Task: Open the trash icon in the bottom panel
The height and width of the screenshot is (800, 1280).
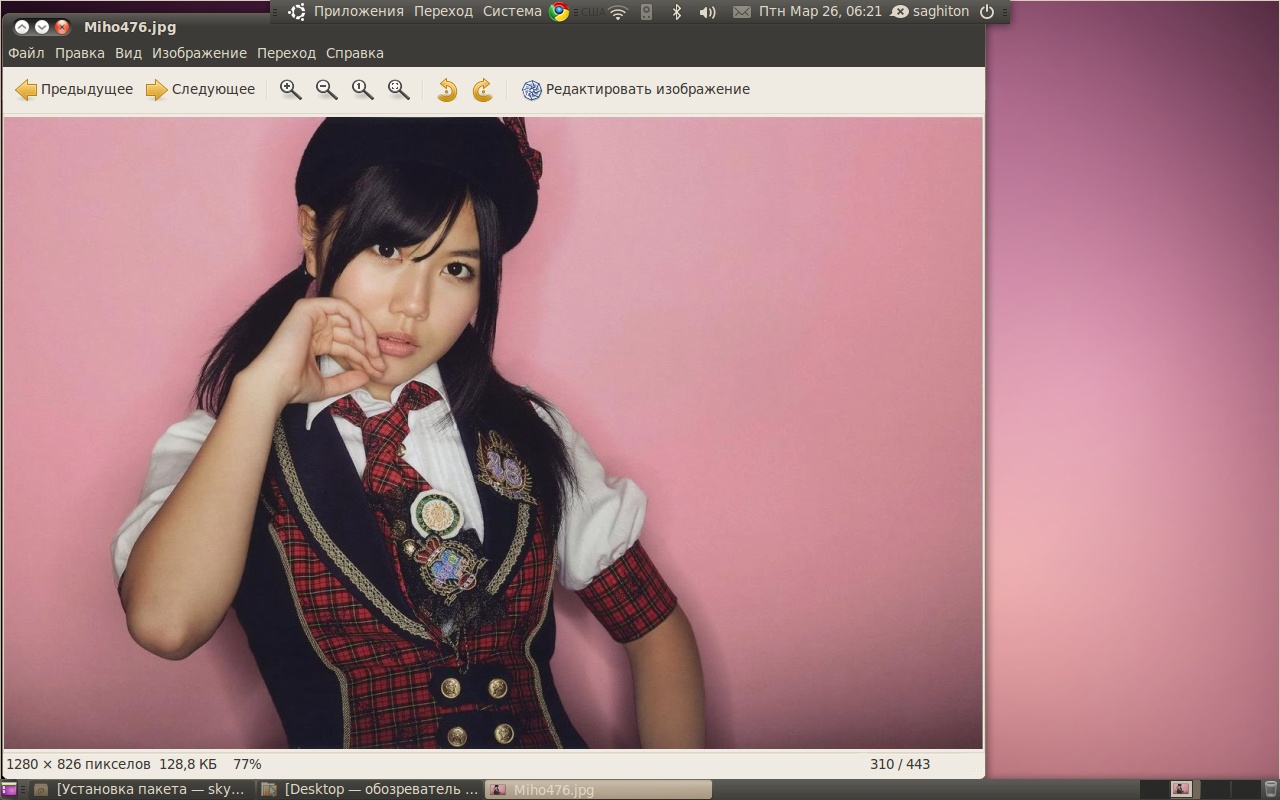Action: [1270, 790]
